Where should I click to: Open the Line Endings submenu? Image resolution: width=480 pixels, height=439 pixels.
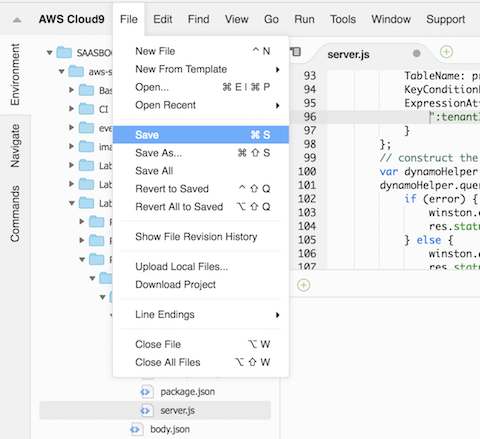[x=201, y=315]
